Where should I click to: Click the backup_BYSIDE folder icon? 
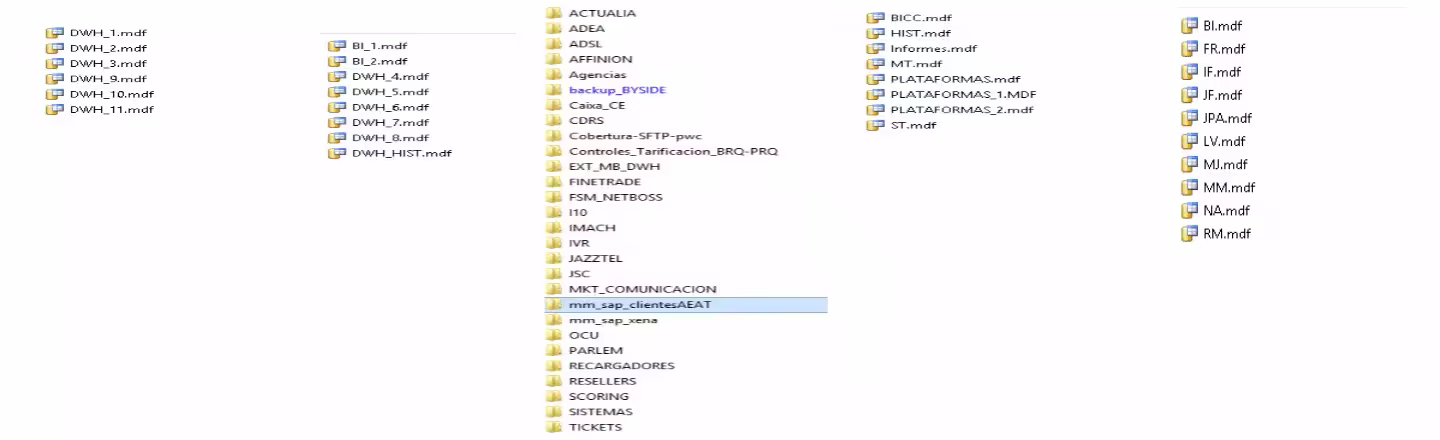pyautogui.click(x=554, y=90)
